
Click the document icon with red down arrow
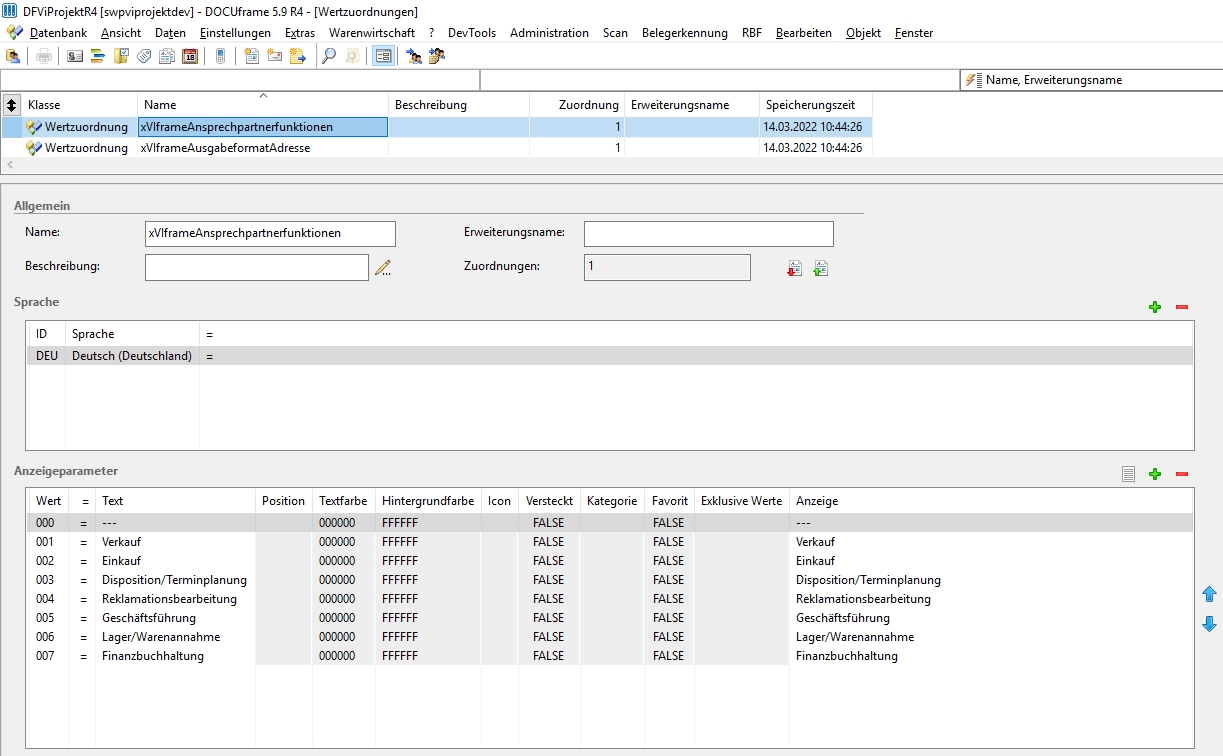795,268
